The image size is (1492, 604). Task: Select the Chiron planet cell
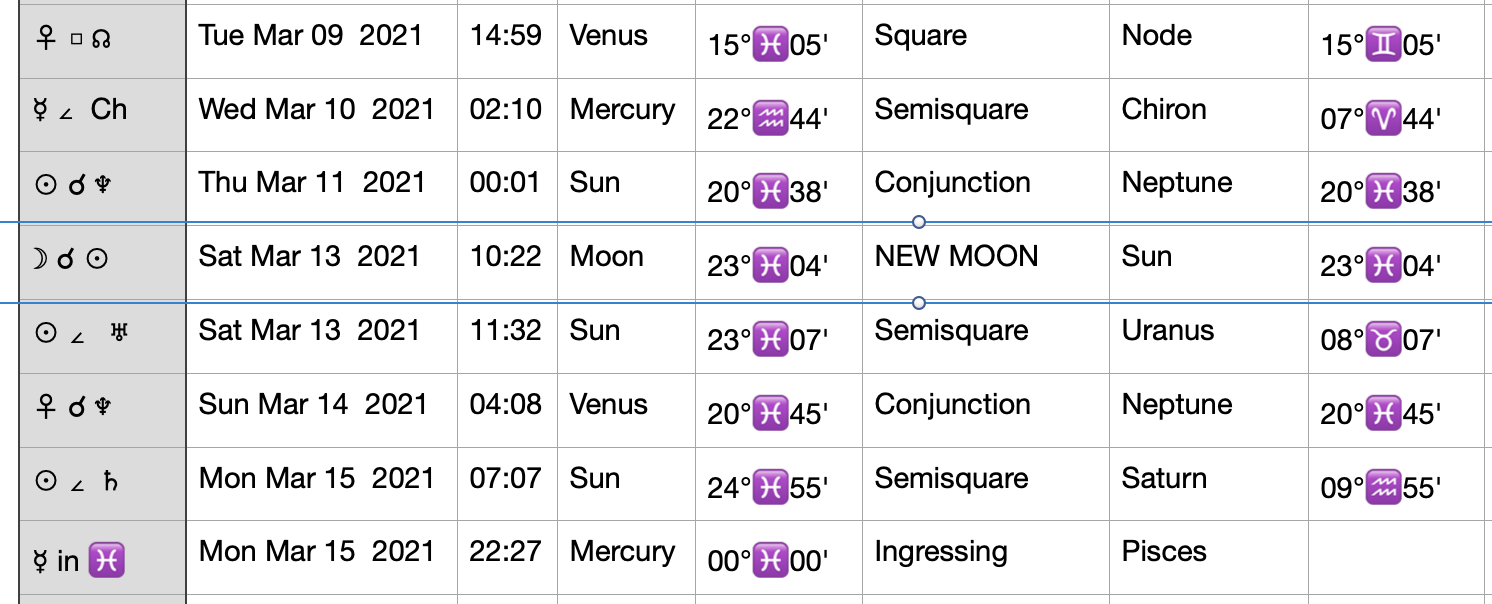[x=1209, y=111]
